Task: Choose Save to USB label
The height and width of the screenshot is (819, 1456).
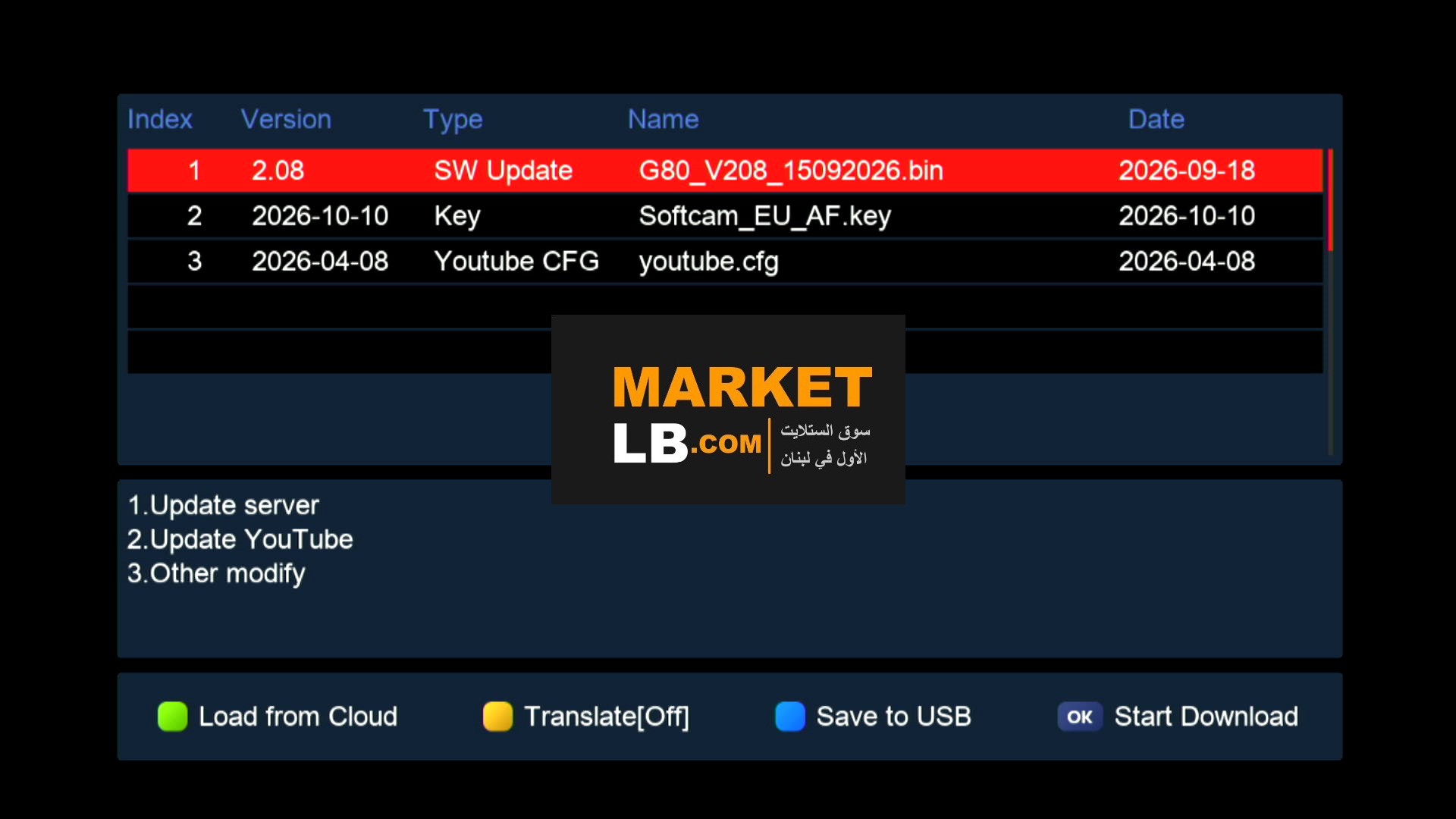Action: (x=893, y=717)
